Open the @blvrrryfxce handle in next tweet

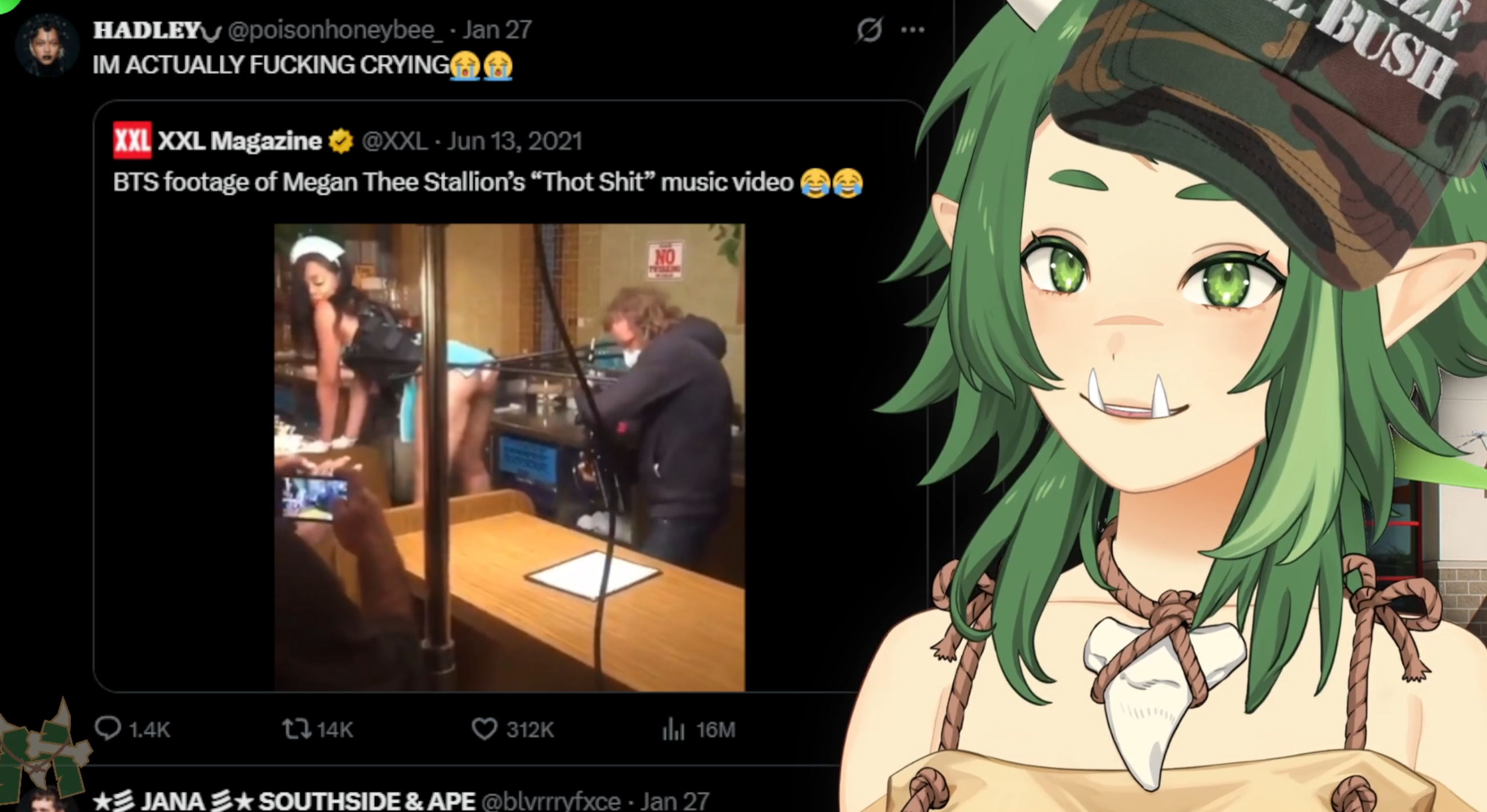[551, 801]
